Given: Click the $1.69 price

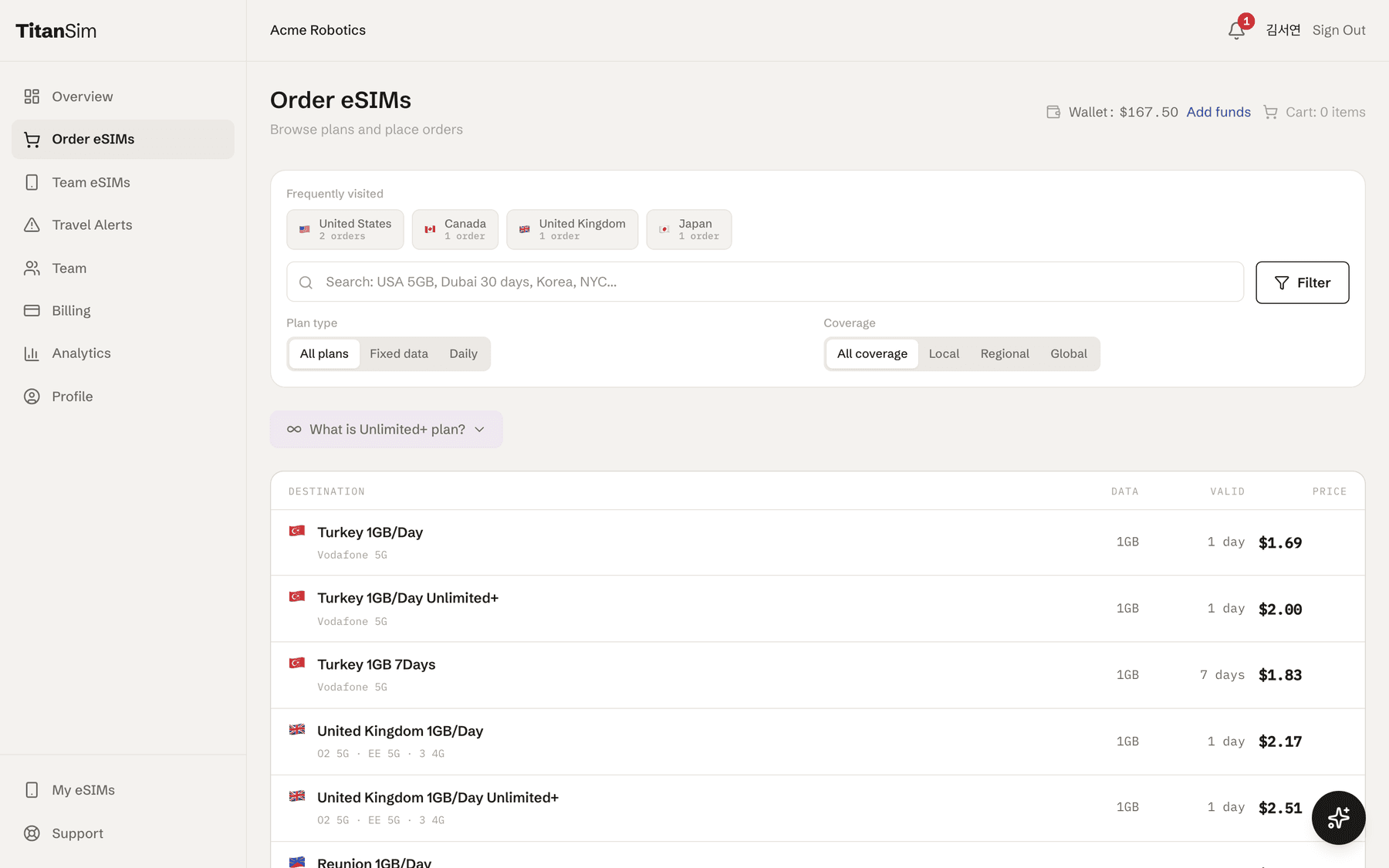Looking at the screenshot, I should tap(1280, 543).
